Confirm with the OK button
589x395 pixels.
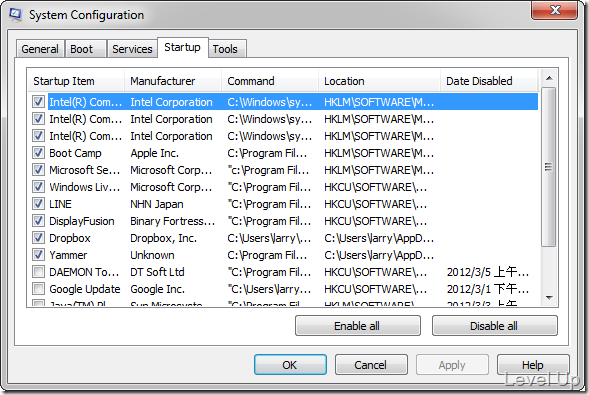pos(290,365)
